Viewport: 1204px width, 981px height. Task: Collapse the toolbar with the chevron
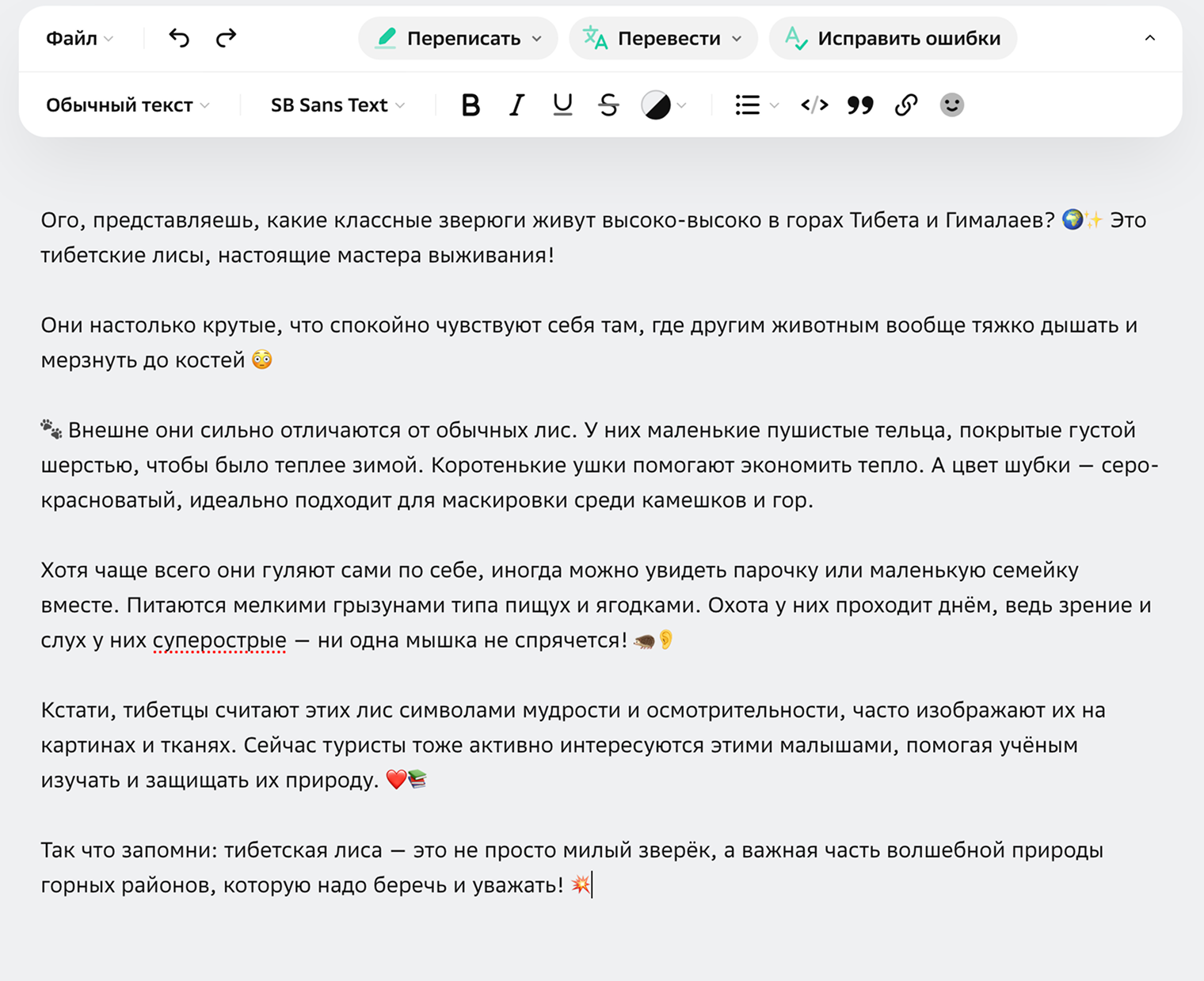point(1151,37)
